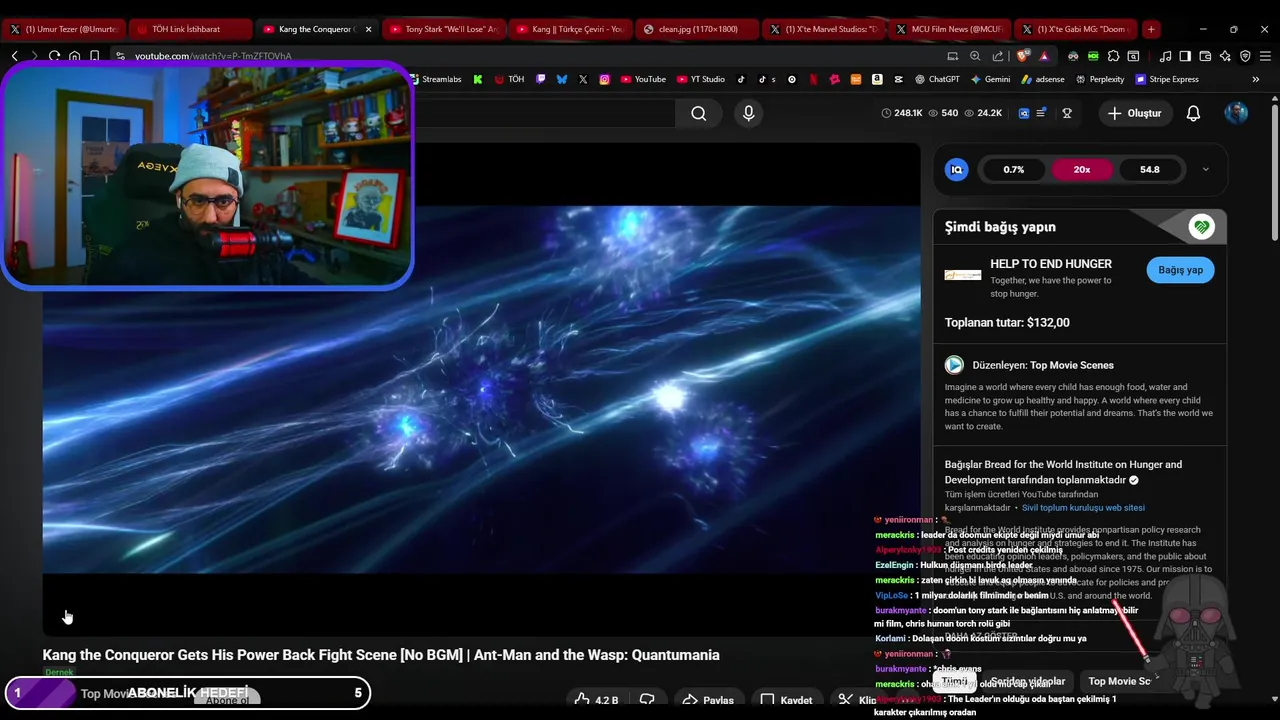Click the music note media control icon

(1166, 56)
